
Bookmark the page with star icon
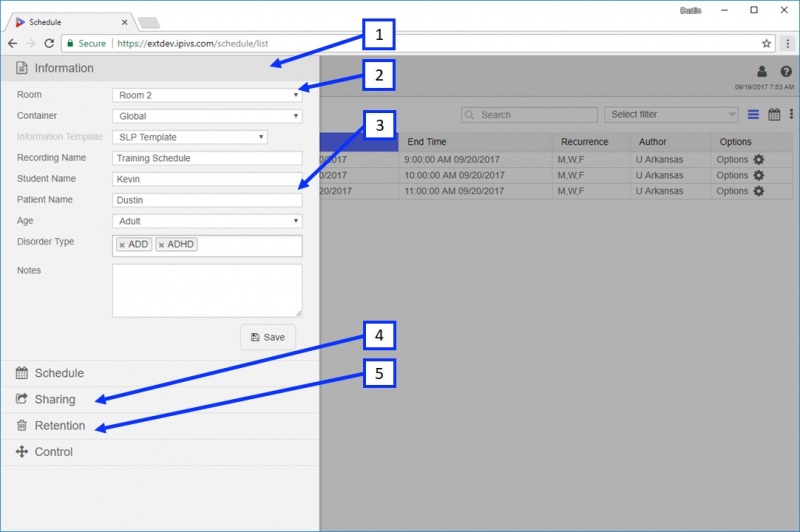click(x=766, y=43)
